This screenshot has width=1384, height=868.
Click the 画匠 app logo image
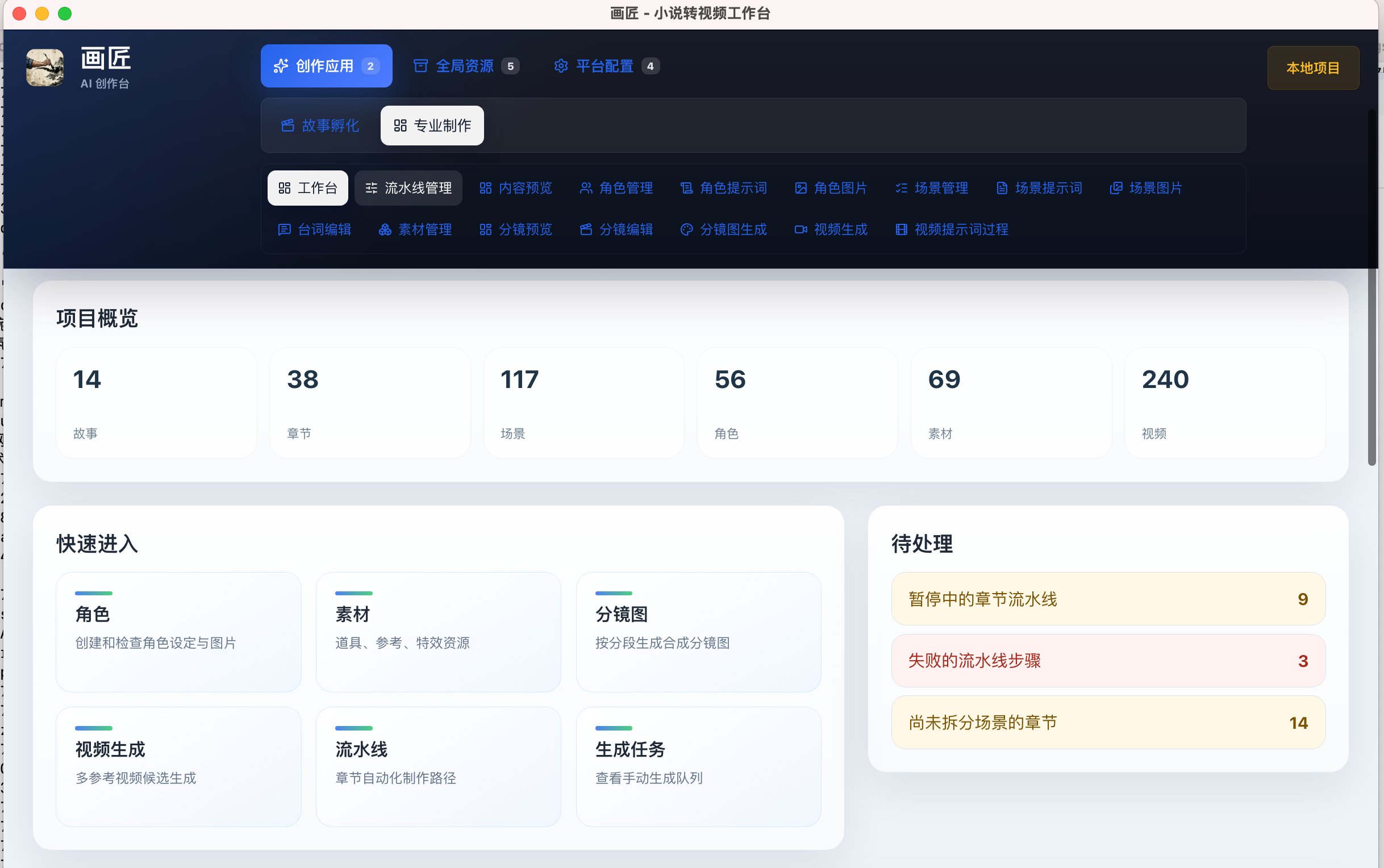coord(45,68)
